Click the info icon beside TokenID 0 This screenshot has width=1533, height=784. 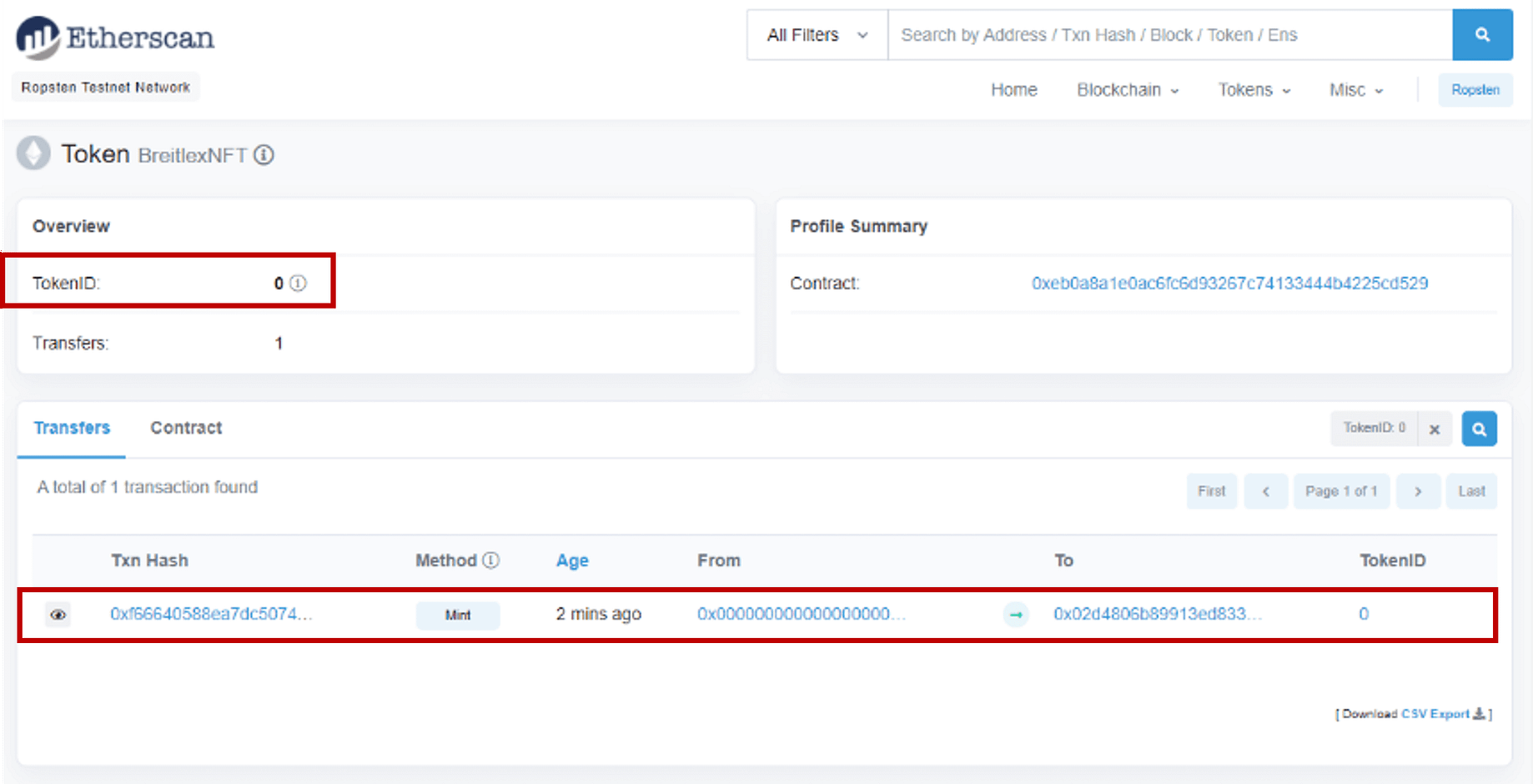[298, 284]
